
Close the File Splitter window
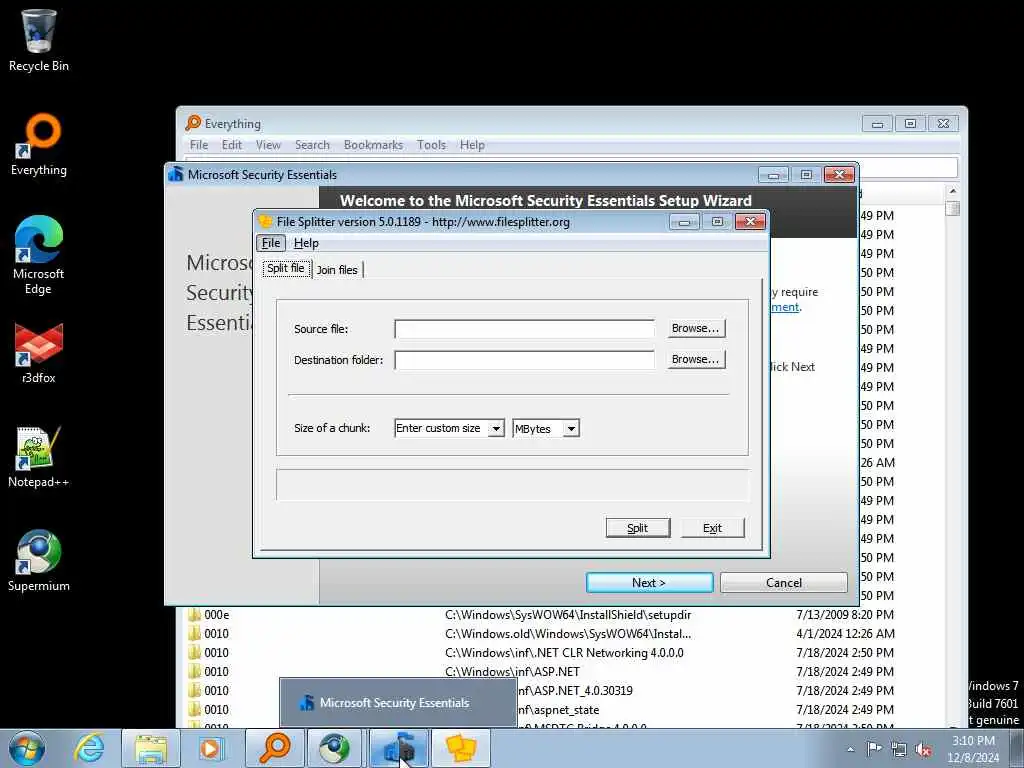tap(750, 222)
